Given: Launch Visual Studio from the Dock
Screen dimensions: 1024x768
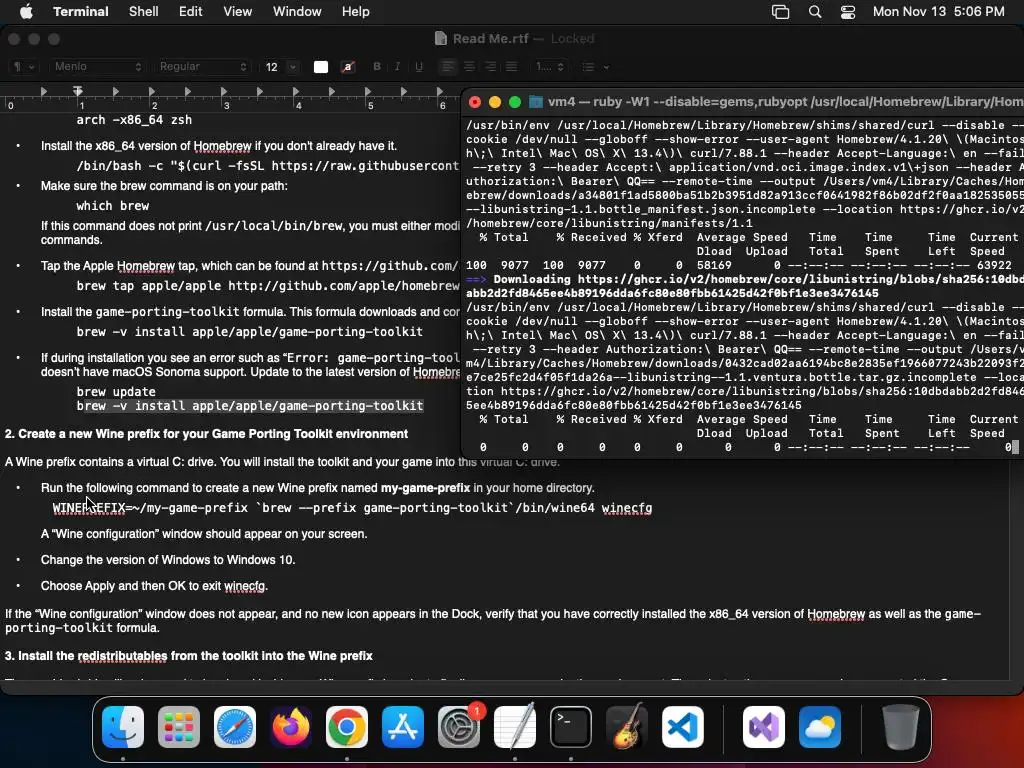Looking at the screenshot, I should tap(764, 727).
